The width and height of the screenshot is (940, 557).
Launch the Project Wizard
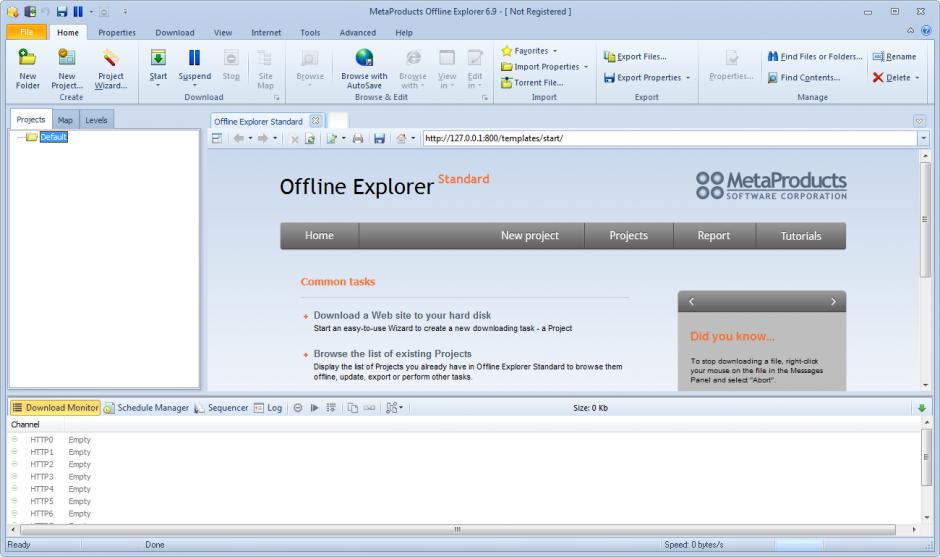click(x=110, y=67)
